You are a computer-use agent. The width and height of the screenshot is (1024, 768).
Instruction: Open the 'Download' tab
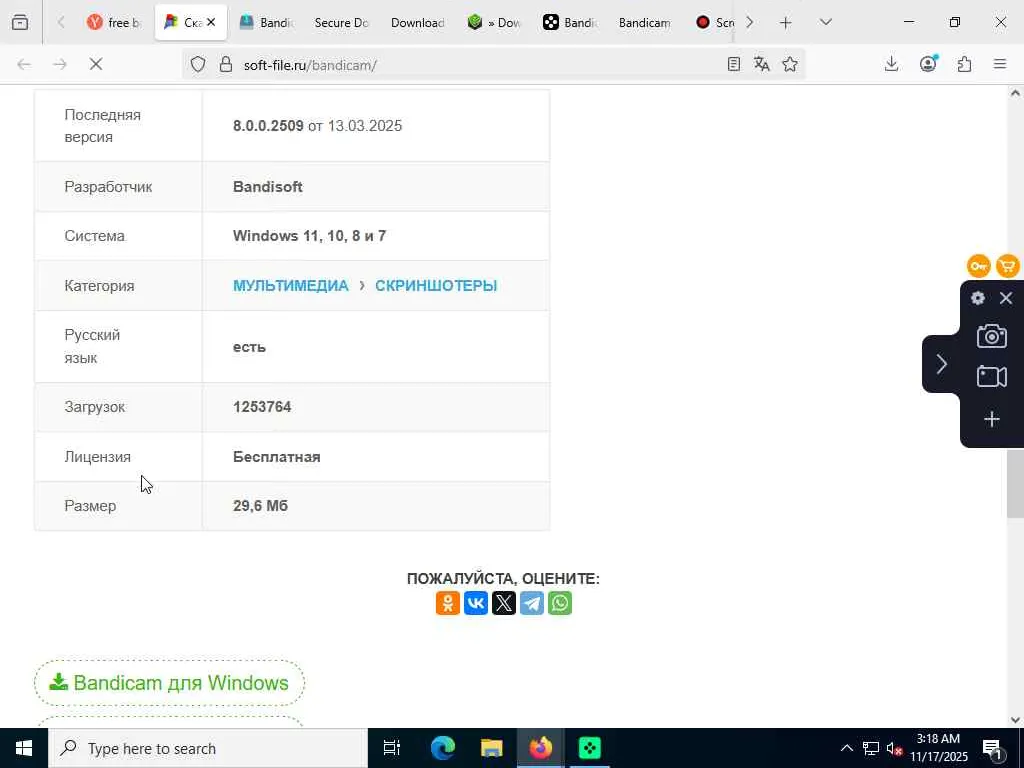(x=417, y=22)
